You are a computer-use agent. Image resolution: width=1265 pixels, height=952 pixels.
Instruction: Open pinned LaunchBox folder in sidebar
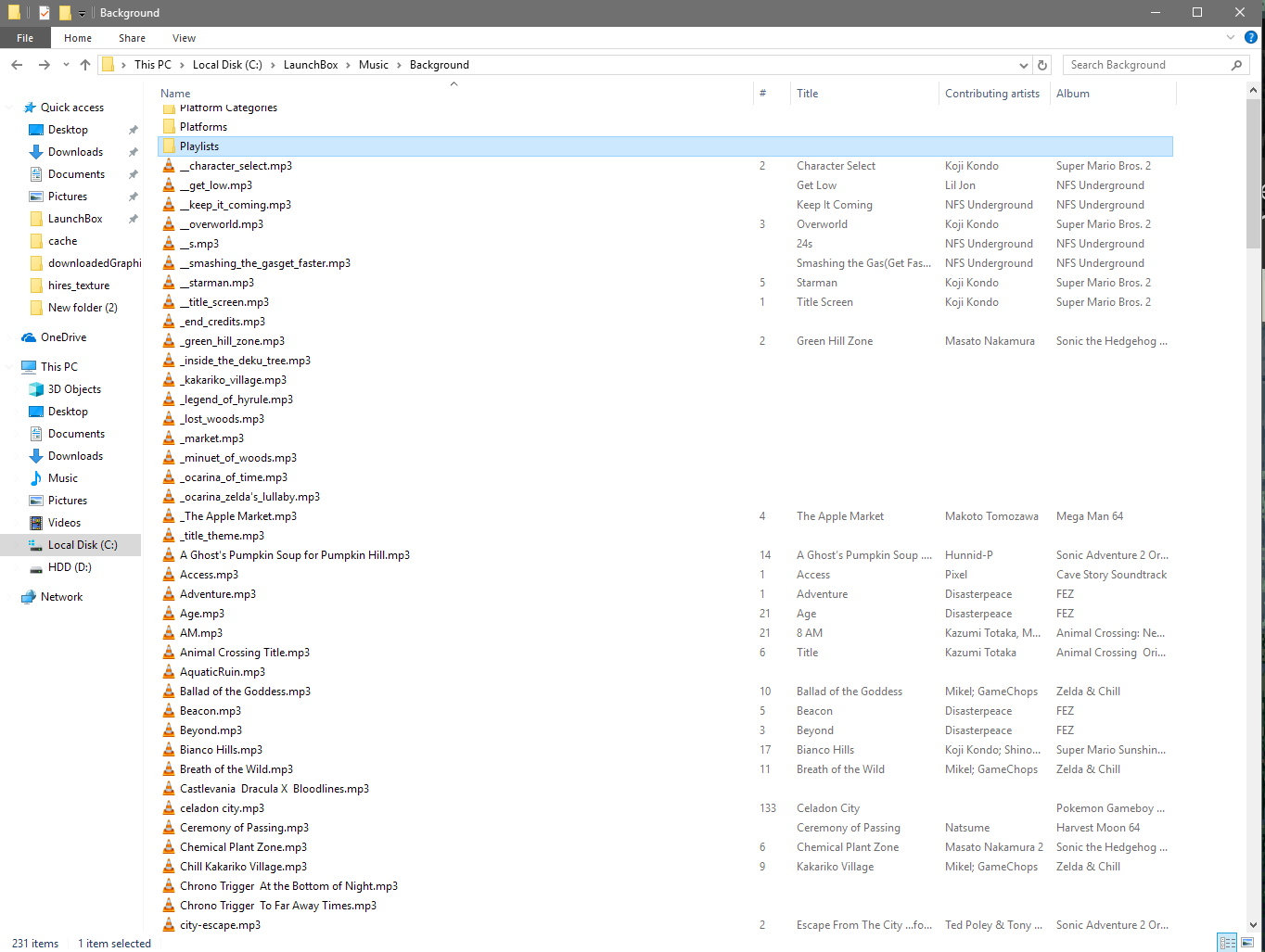click(75, 219)
